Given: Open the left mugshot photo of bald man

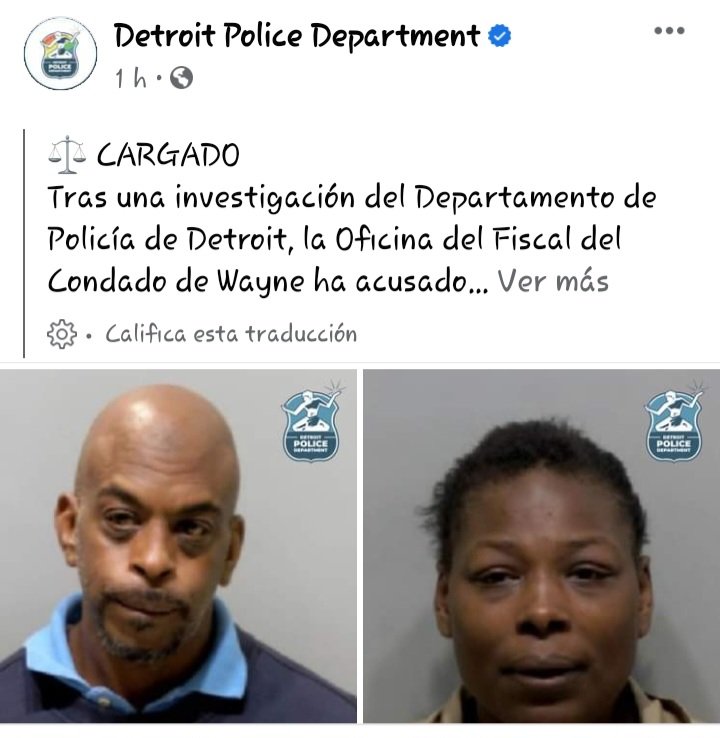Looking at the screenshot, I should (178, 546).
